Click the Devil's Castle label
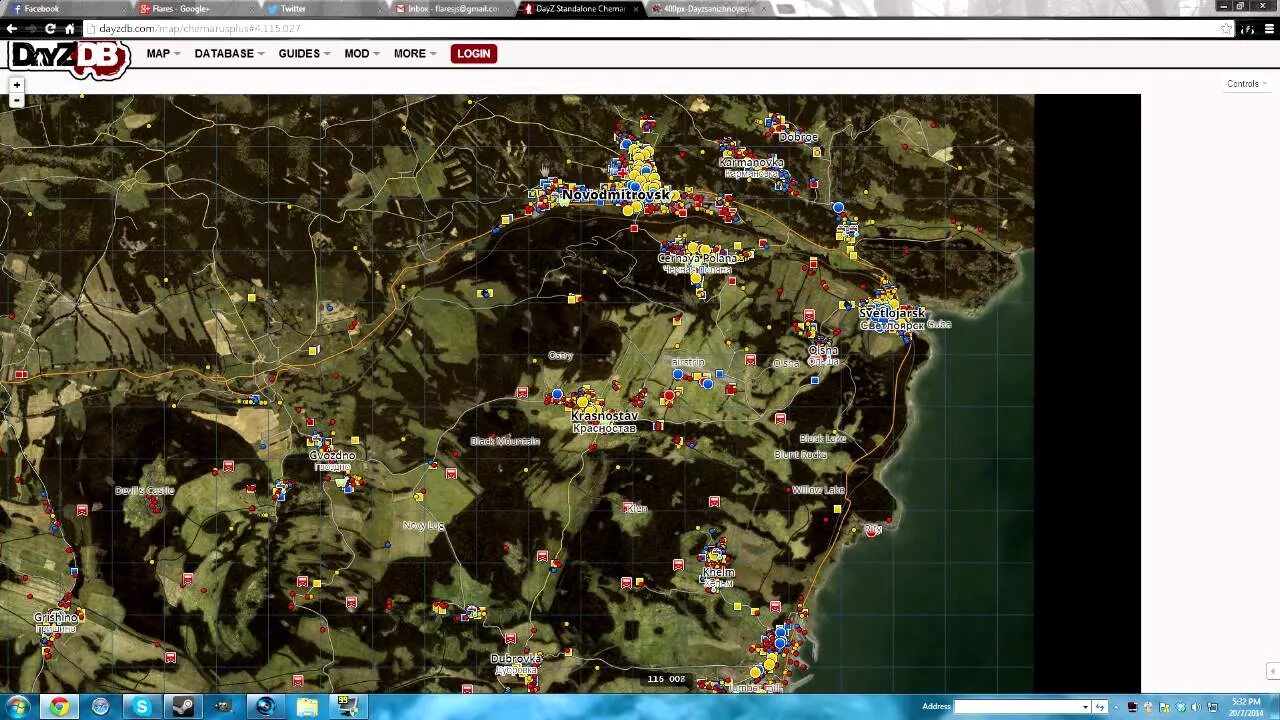 click(144, 491)
